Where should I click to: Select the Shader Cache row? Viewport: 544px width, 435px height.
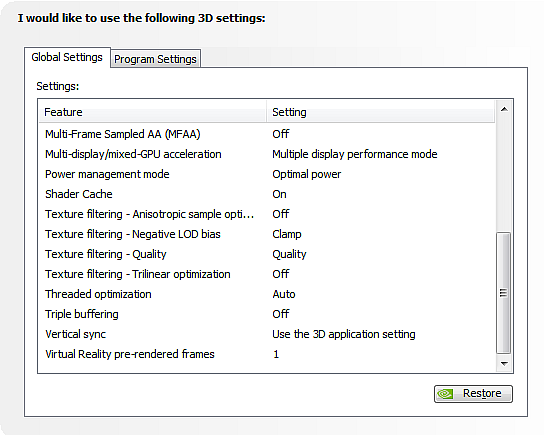(267, 194)
